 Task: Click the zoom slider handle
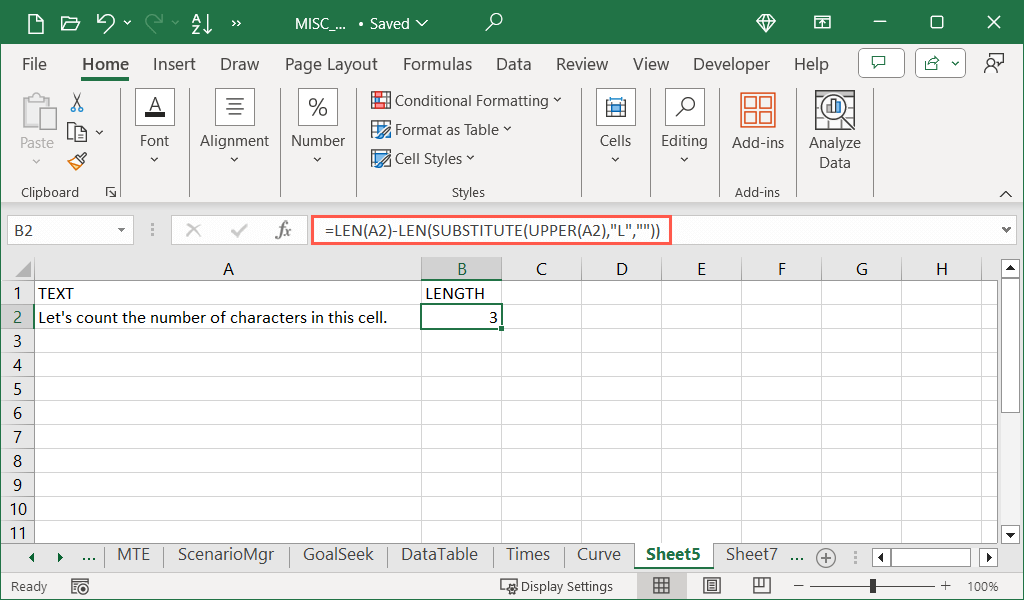[x=873, y=586]
